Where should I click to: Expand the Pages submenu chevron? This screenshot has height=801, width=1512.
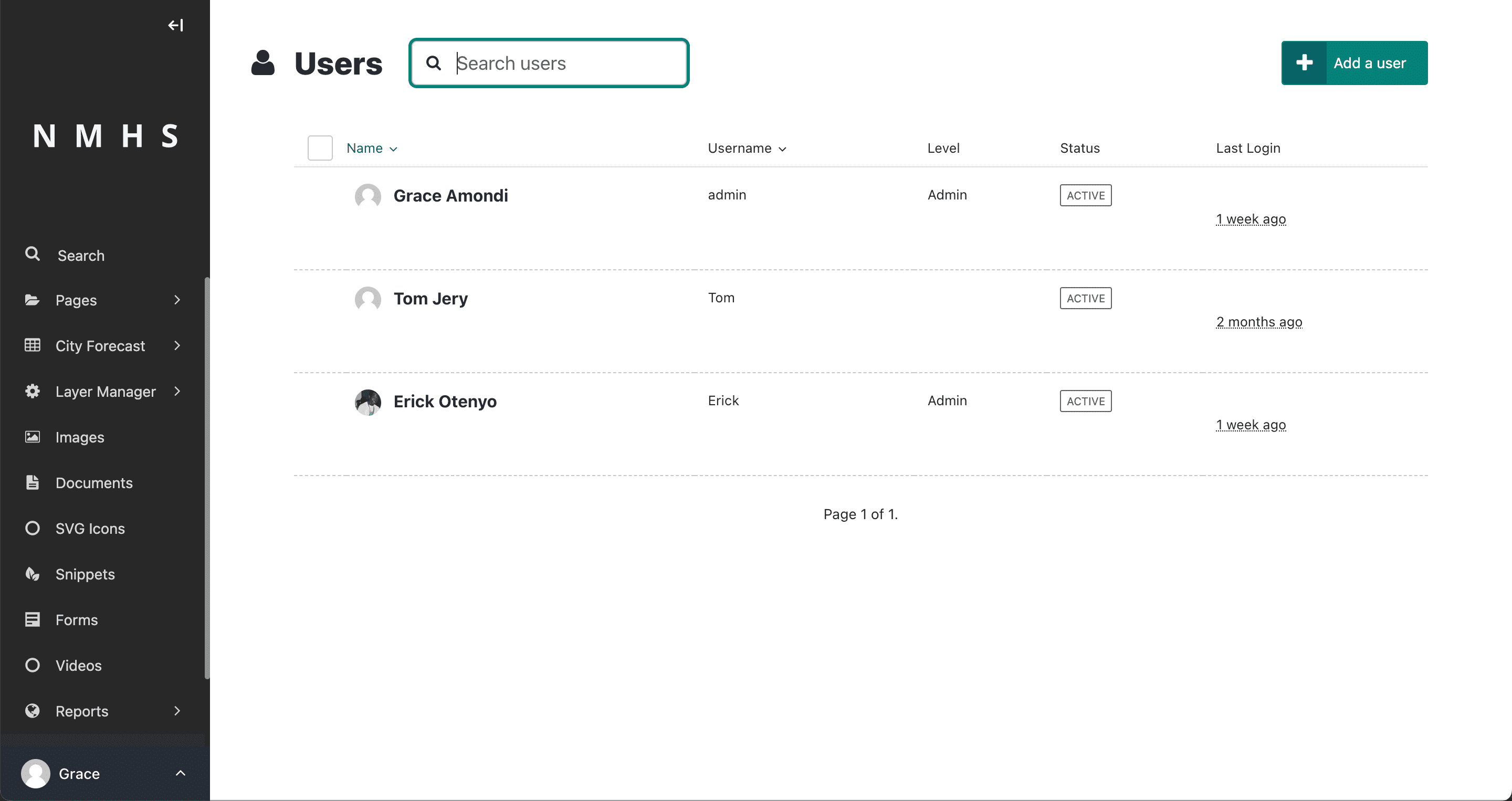(x=177, y=300)
